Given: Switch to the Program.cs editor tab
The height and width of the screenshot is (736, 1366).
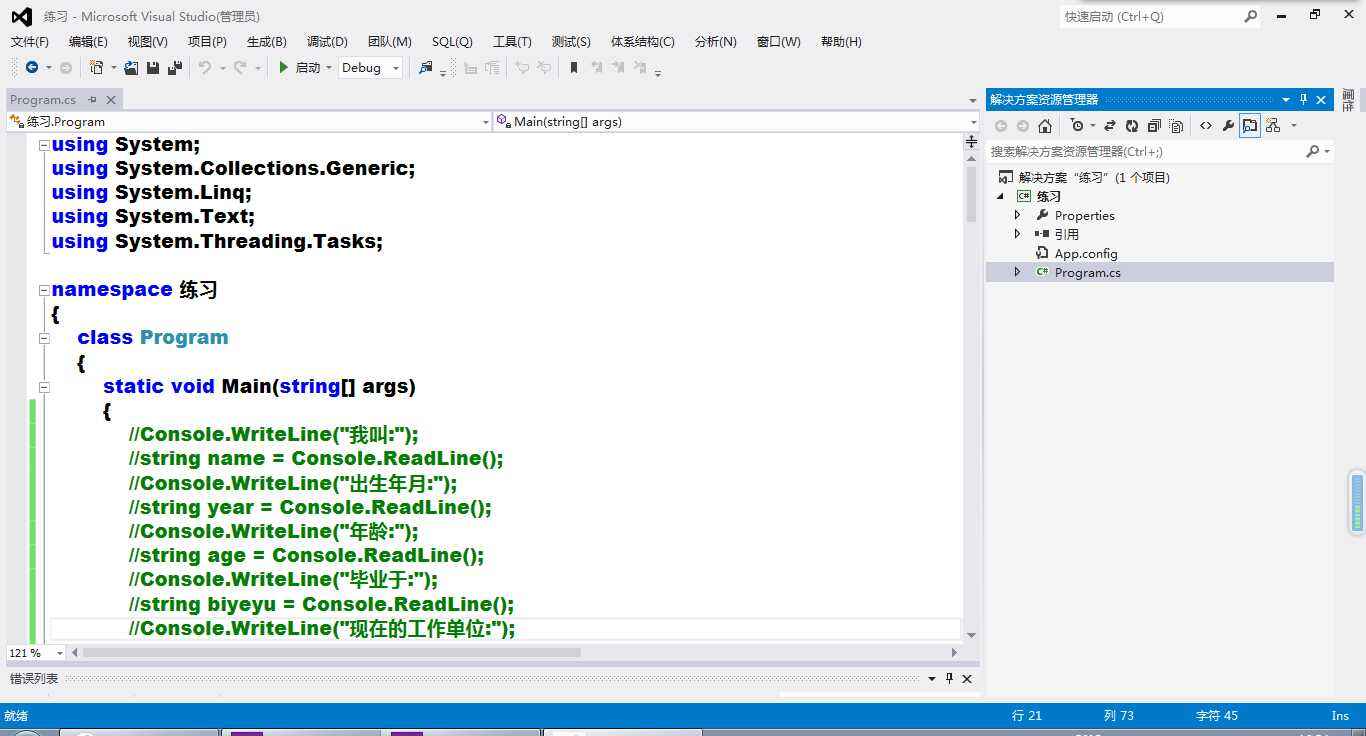Looking at the screenshot, I should pyautogui.click(x=43, y=99).
